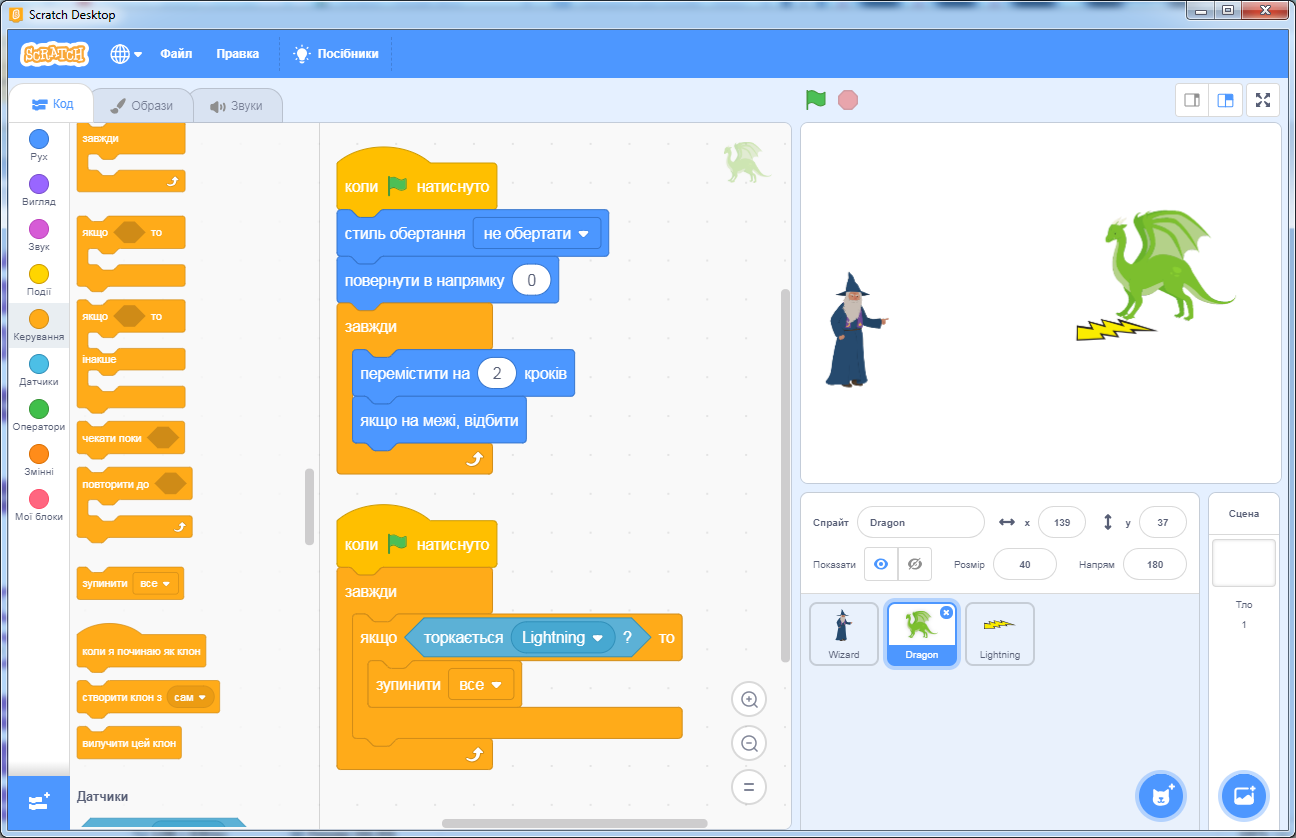Image resolution: width=1296 pixels, height=838 pixels.
Task: Switch to large stage layout
Action: (x=1225, y=100)
